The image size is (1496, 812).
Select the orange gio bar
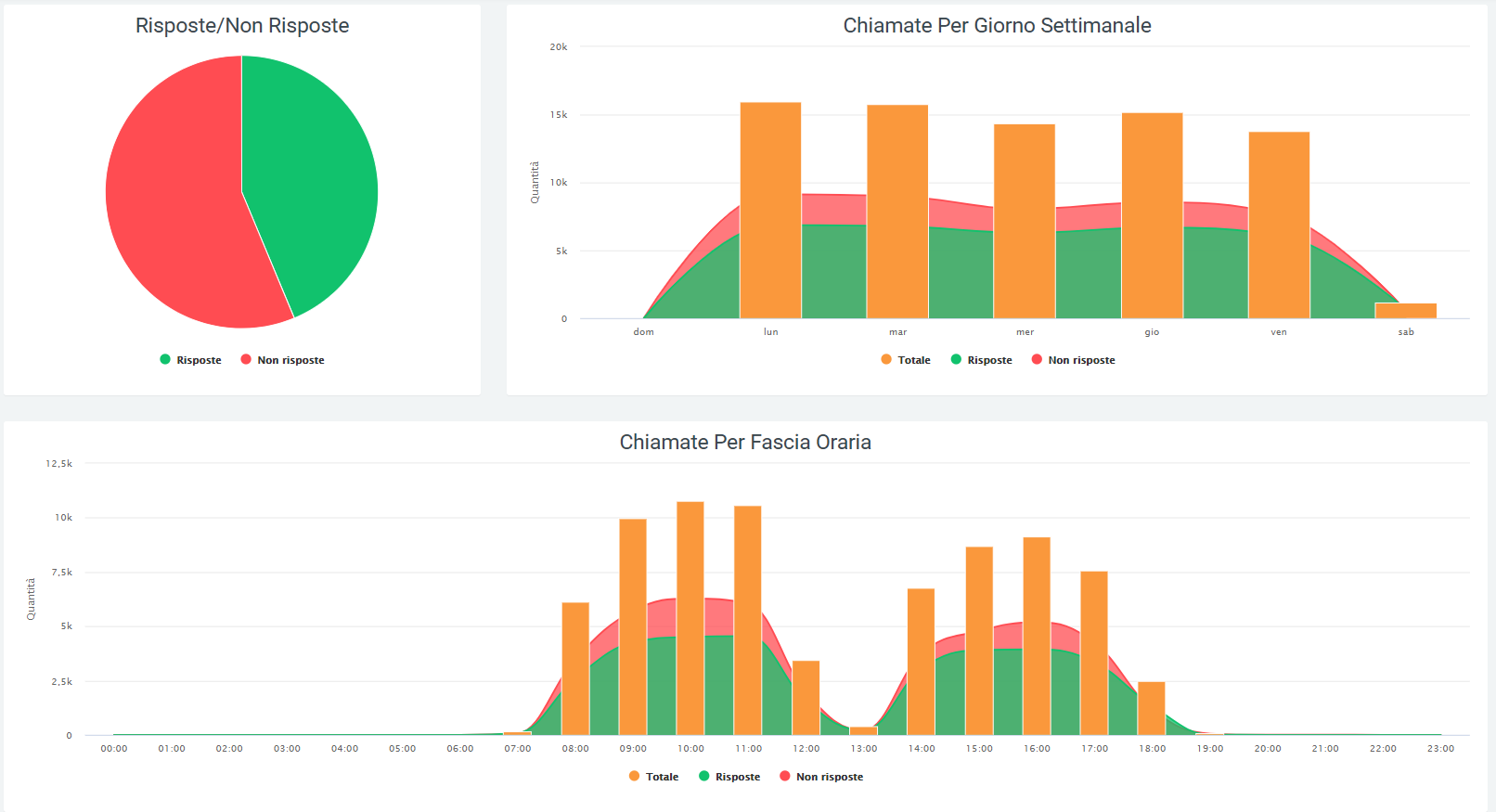[1152, 216]
